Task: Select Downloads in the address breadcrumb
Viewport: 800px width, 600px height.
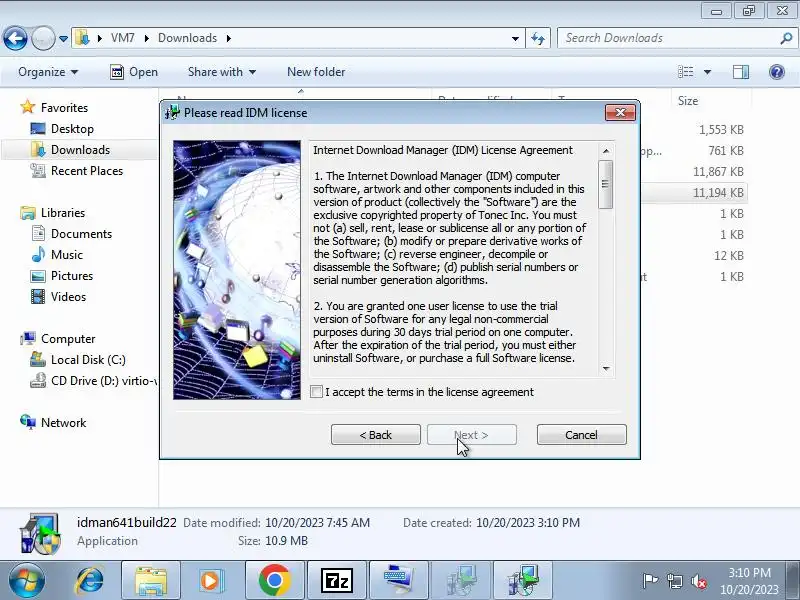Action: pyautogui.click(x=187, y=38)
